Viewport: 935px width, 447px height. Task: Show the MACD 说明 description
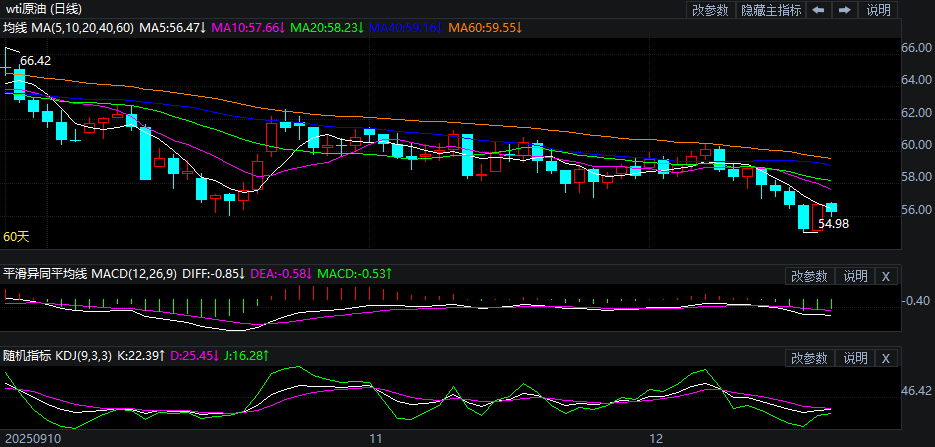[x=855, y=276]
